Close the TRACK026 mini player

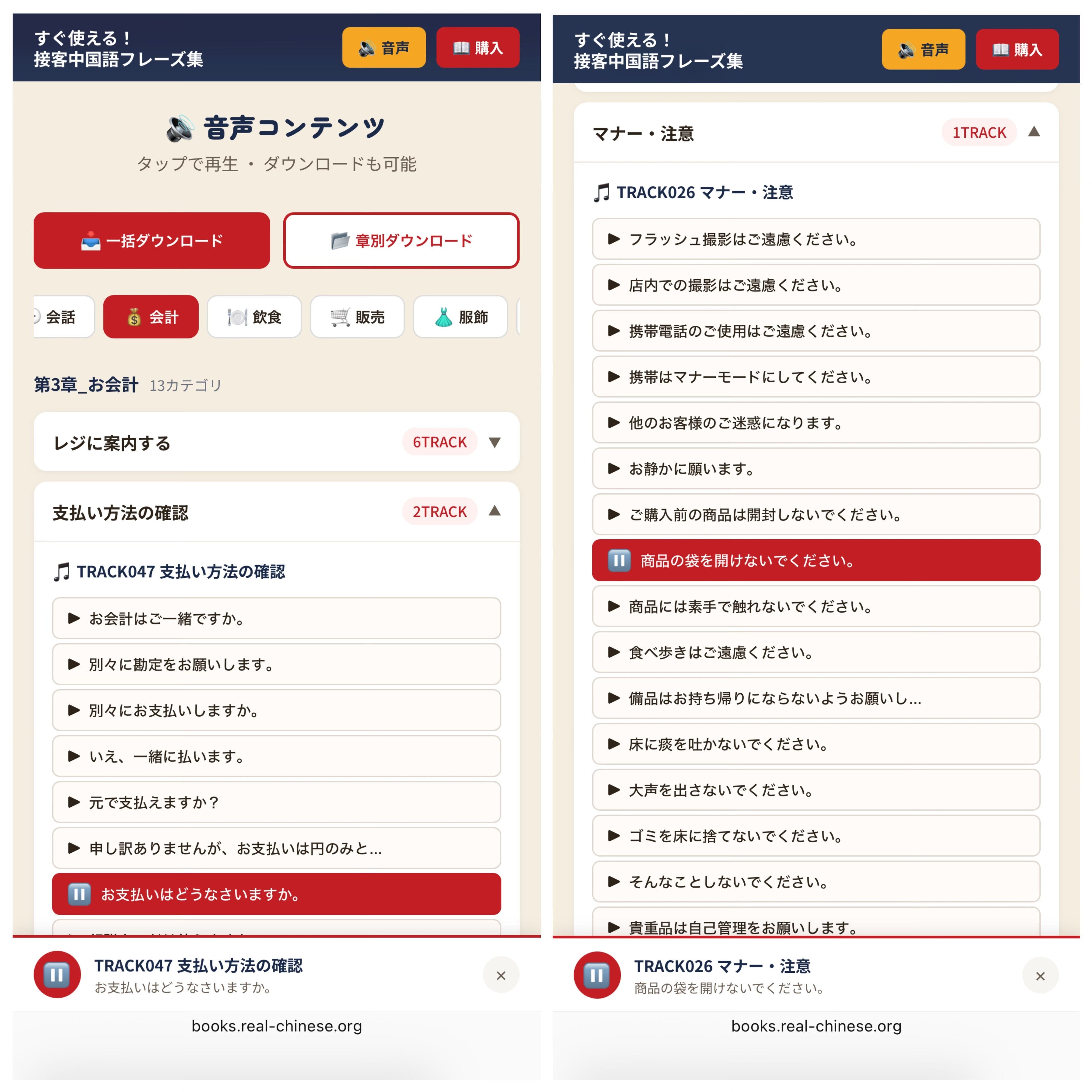(x=1040, y=976)
